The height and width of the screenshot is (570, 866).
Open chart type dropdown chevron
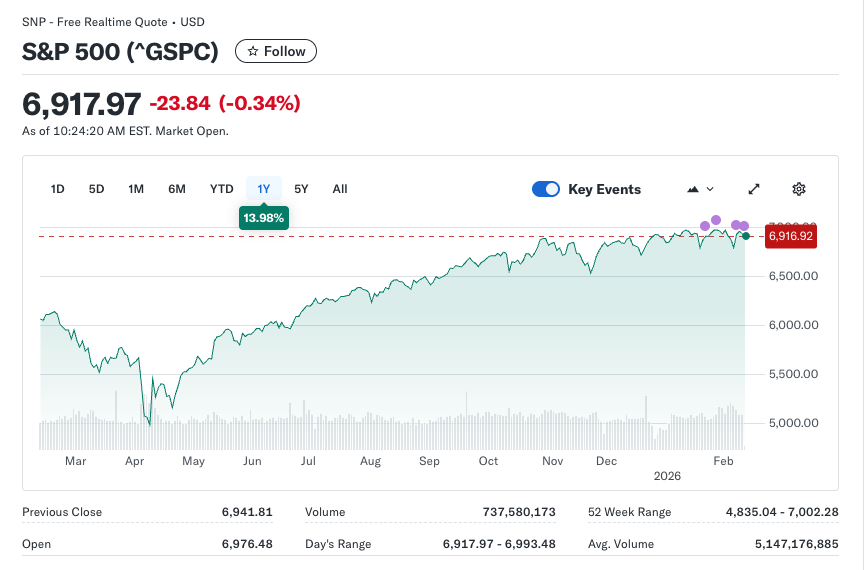coord(710,189)
